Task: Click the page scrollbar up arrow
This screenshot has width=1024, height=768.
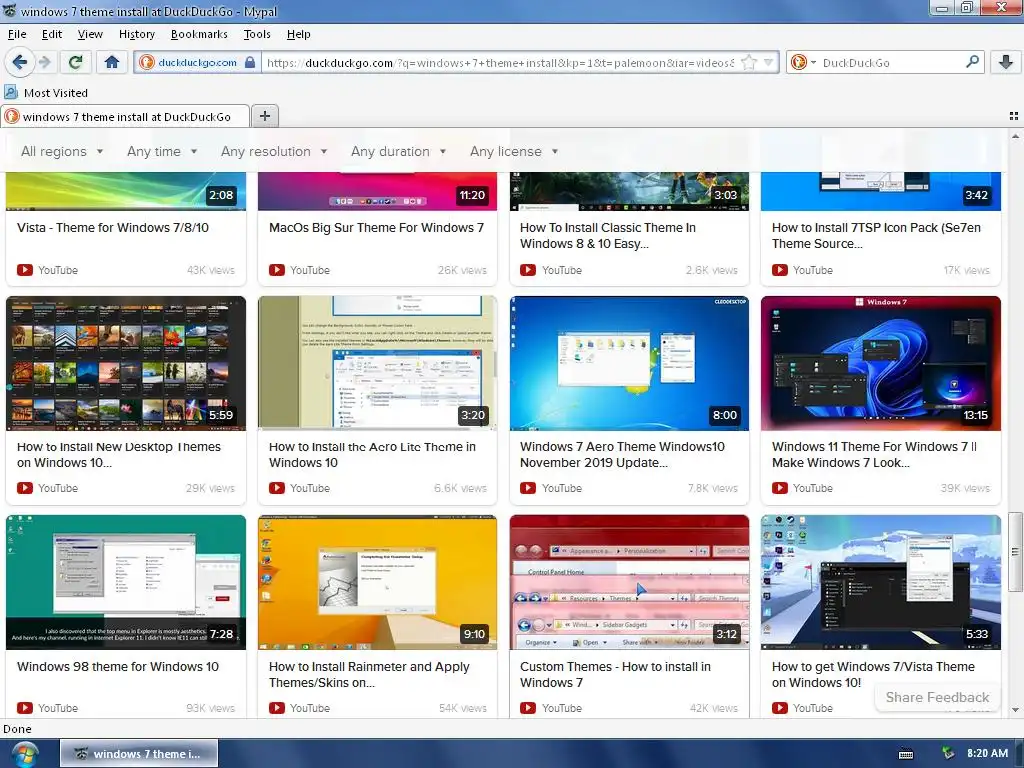Action: (x=1016, y=136)
